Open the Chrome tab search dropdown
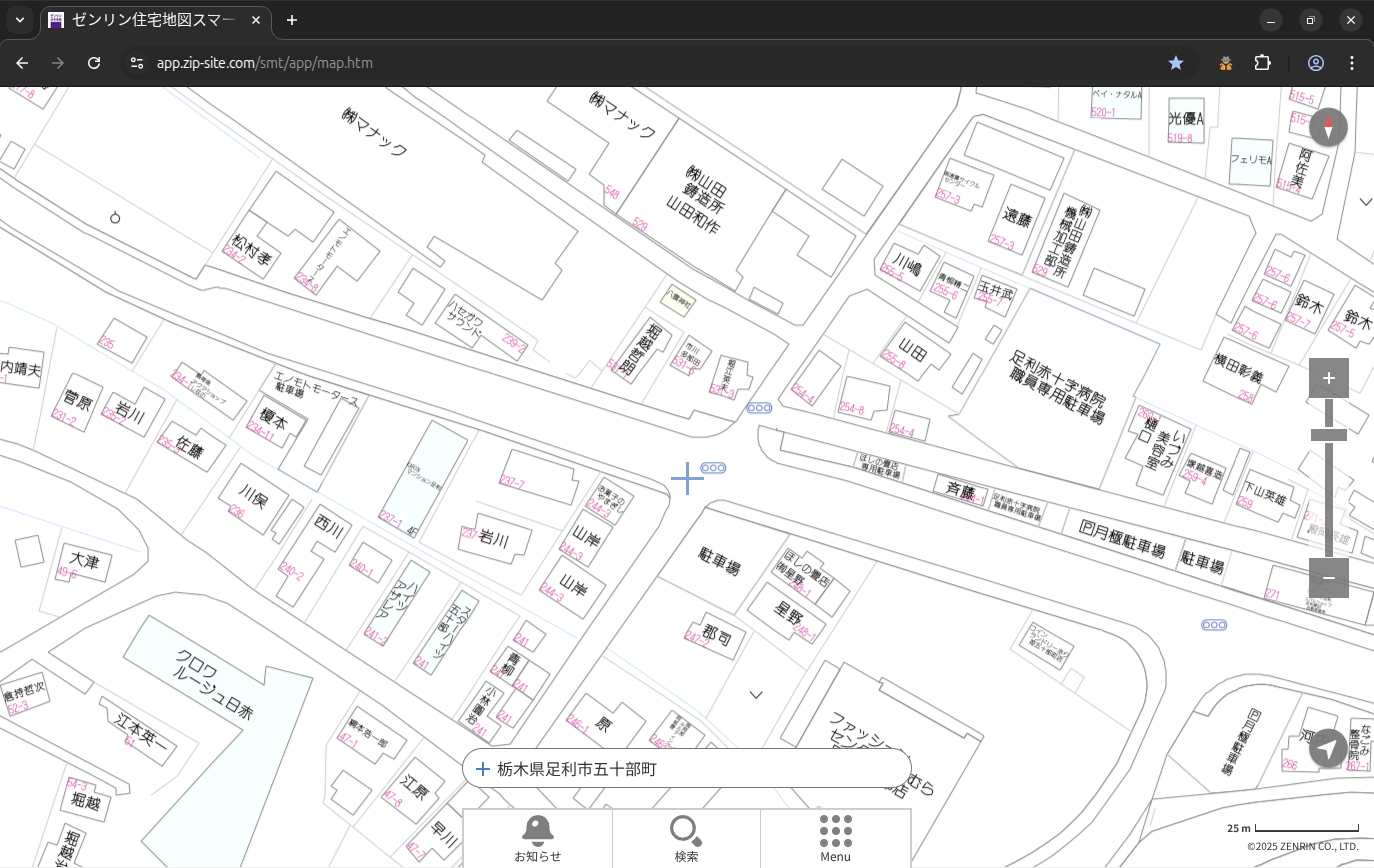 [19, 20]
